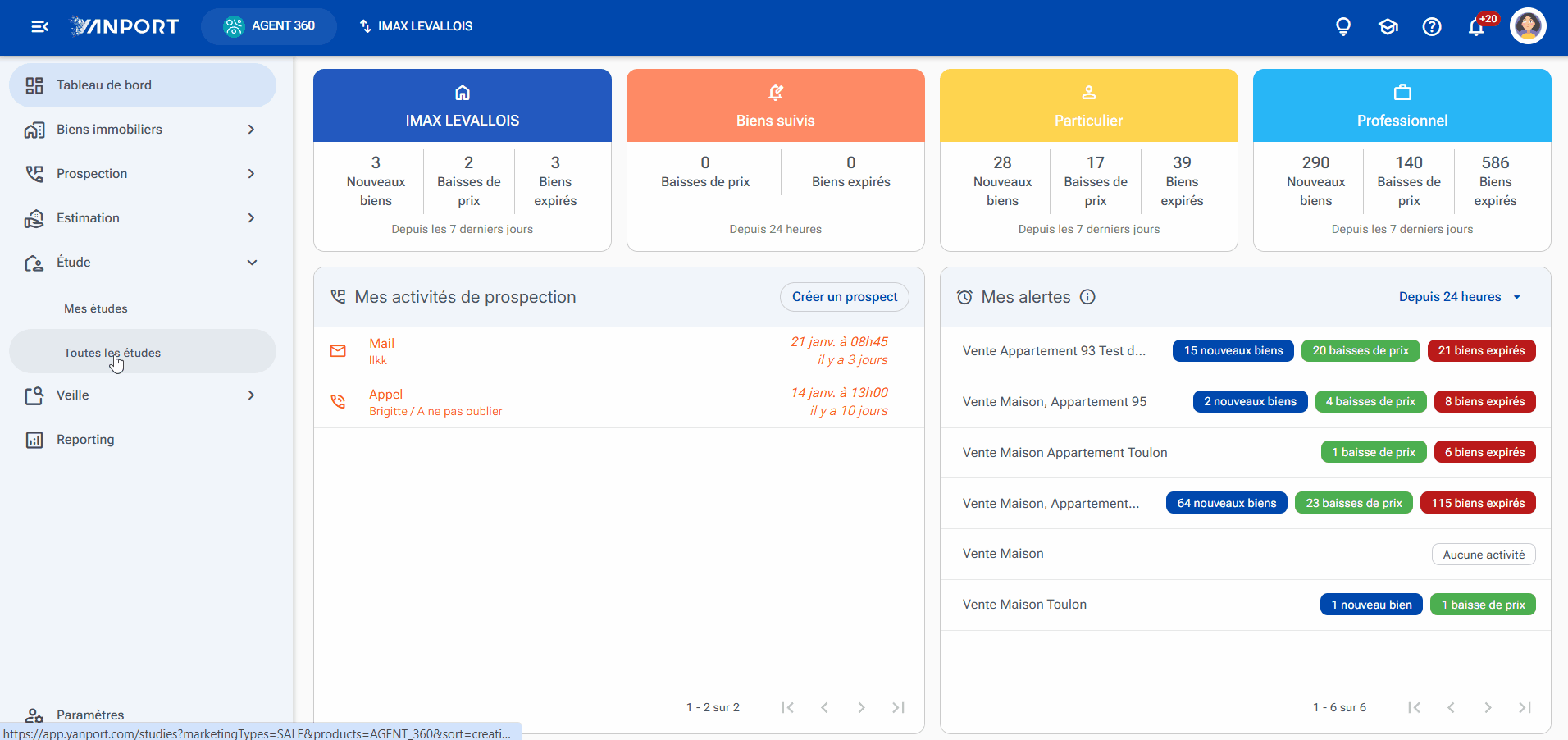Click 586 Biens expirés in Professionnel card
Viewport: 1568px width, 740px height.
(1495, 181)
